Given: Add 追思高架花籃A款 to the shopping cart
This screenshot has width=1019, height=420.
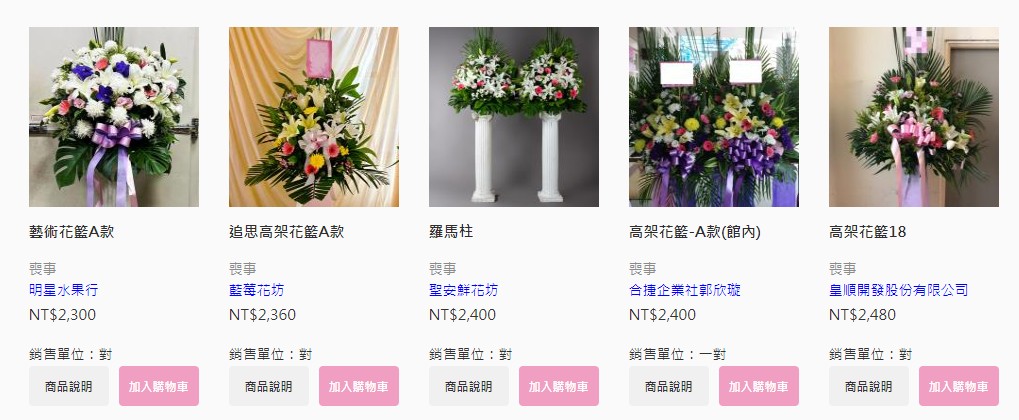Looking at the screenshot, I should tap(359, 386).
